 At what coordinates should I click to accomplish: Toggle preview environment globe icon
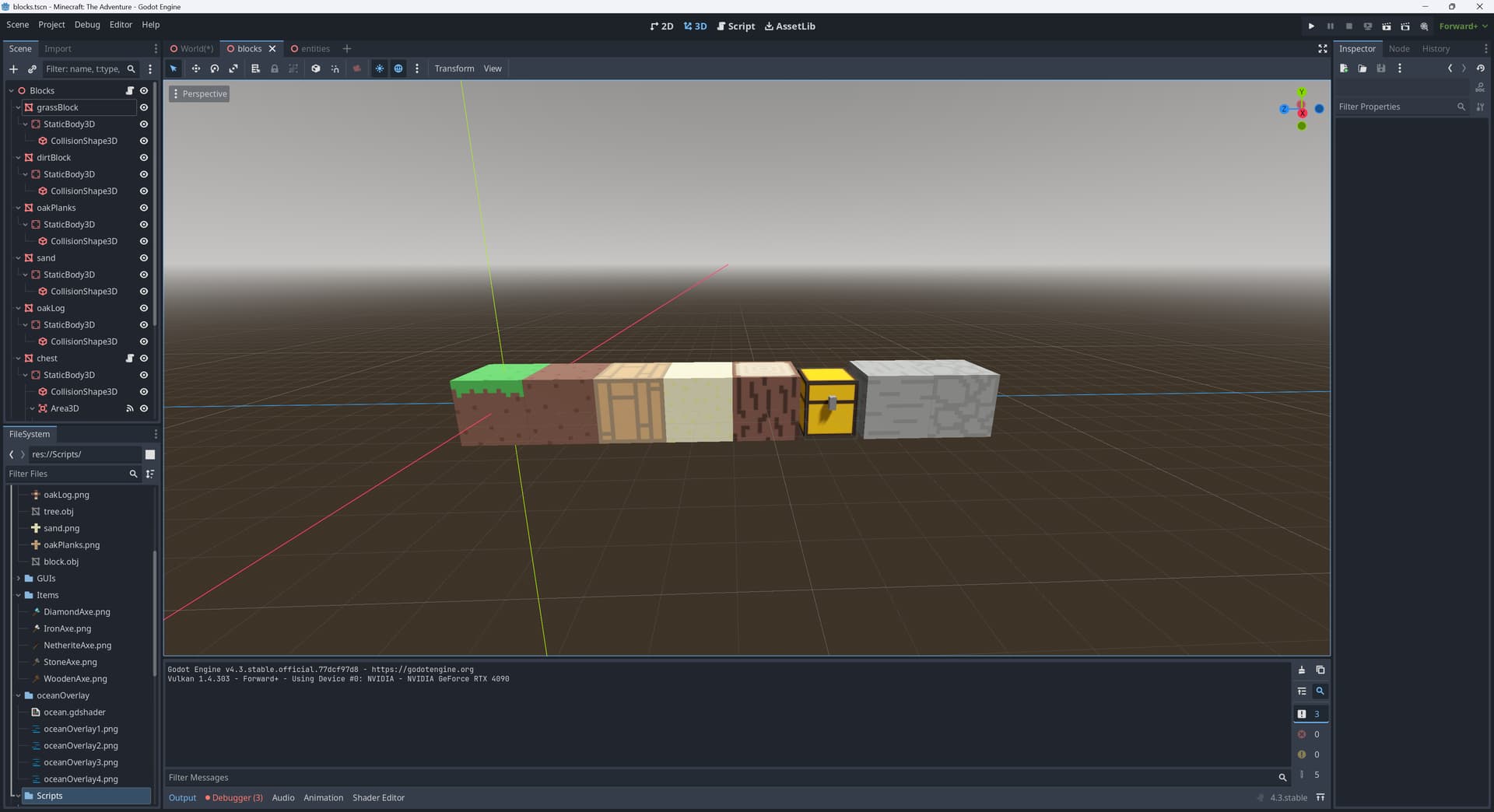tap(398, 68)
